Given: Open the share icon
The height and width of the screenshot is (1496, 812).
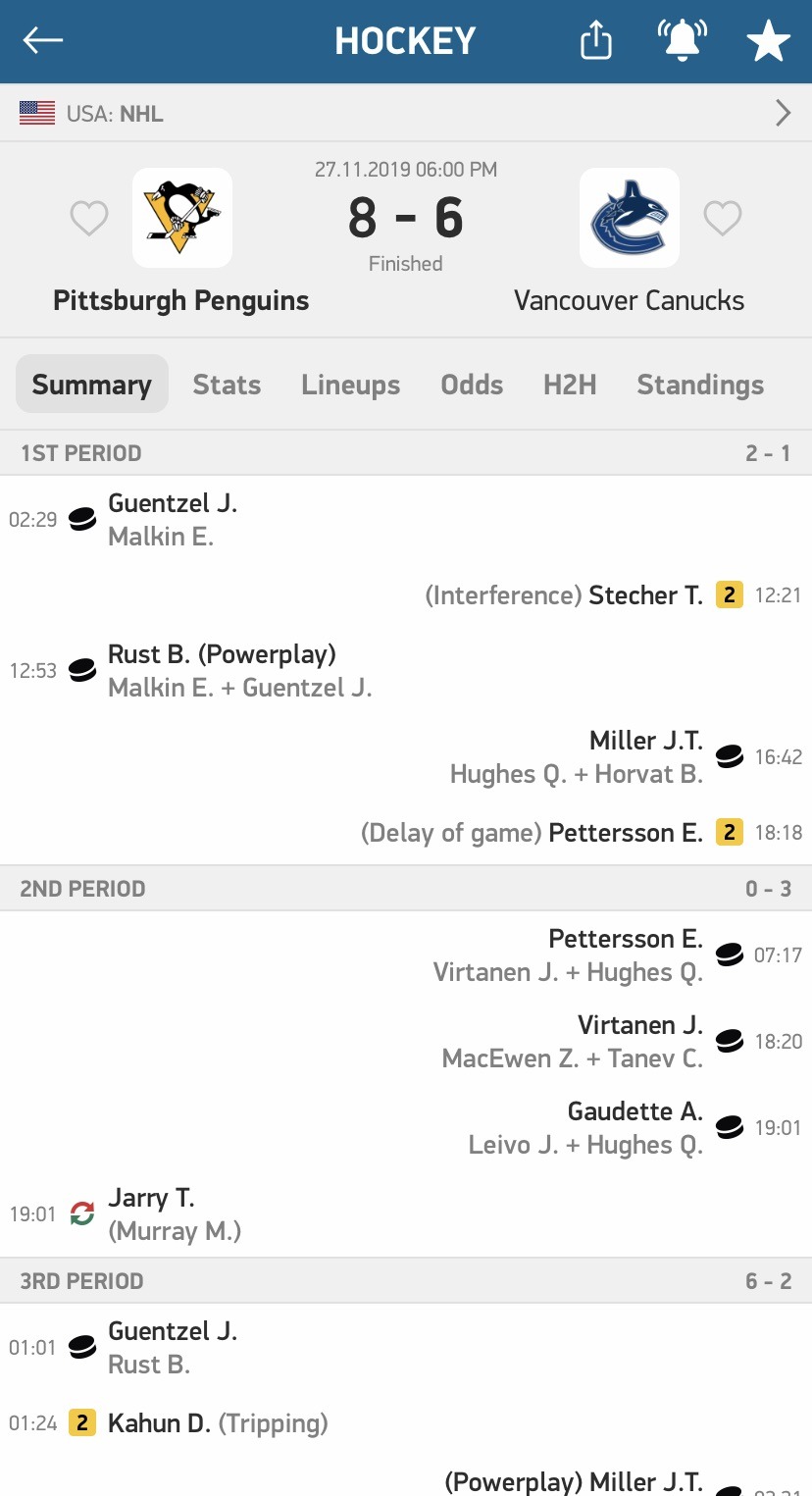Looking at the screenshot, I should point(596,40).
